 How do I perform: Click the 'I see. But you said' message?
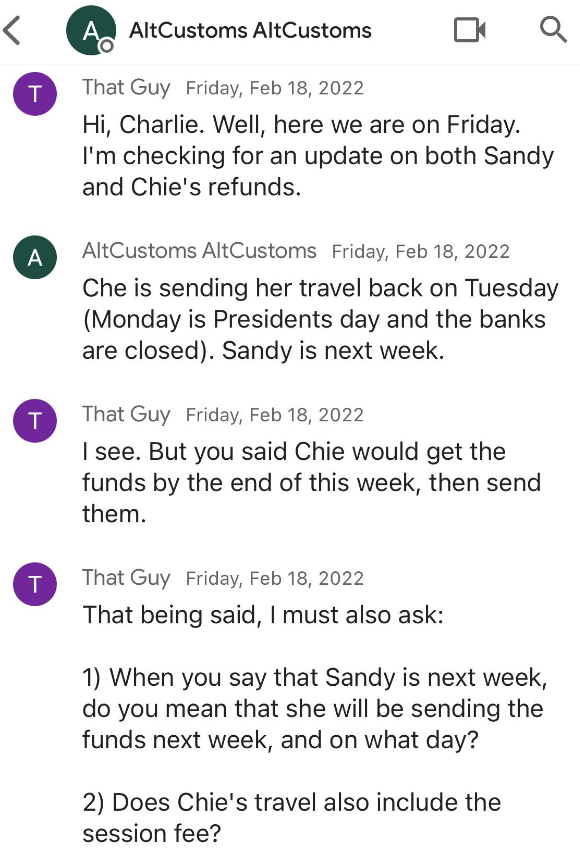pyautogui.click(x=311, y=482)
